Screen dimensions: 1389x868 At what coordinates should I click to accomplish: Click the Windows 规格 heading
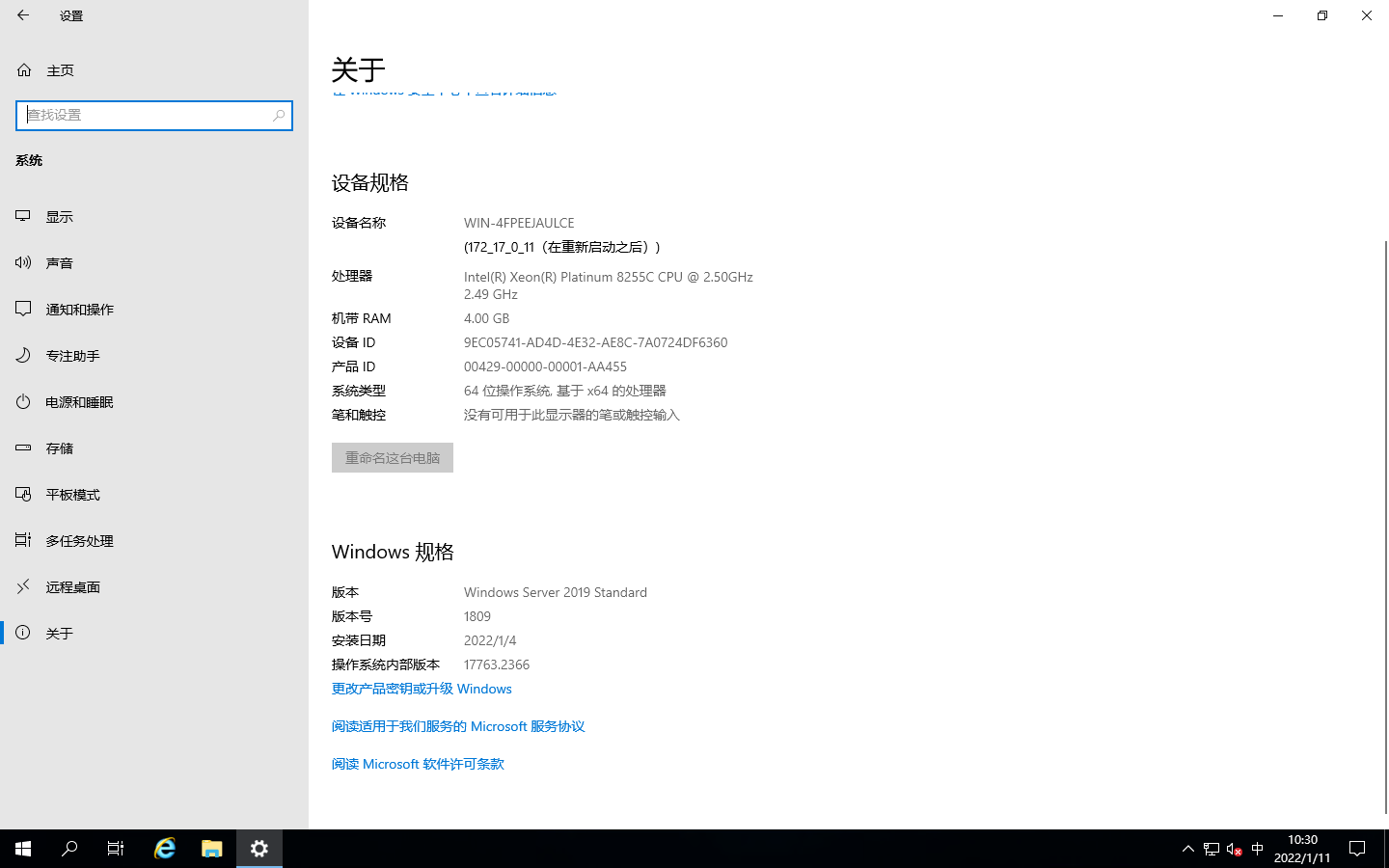coord(393,552)
